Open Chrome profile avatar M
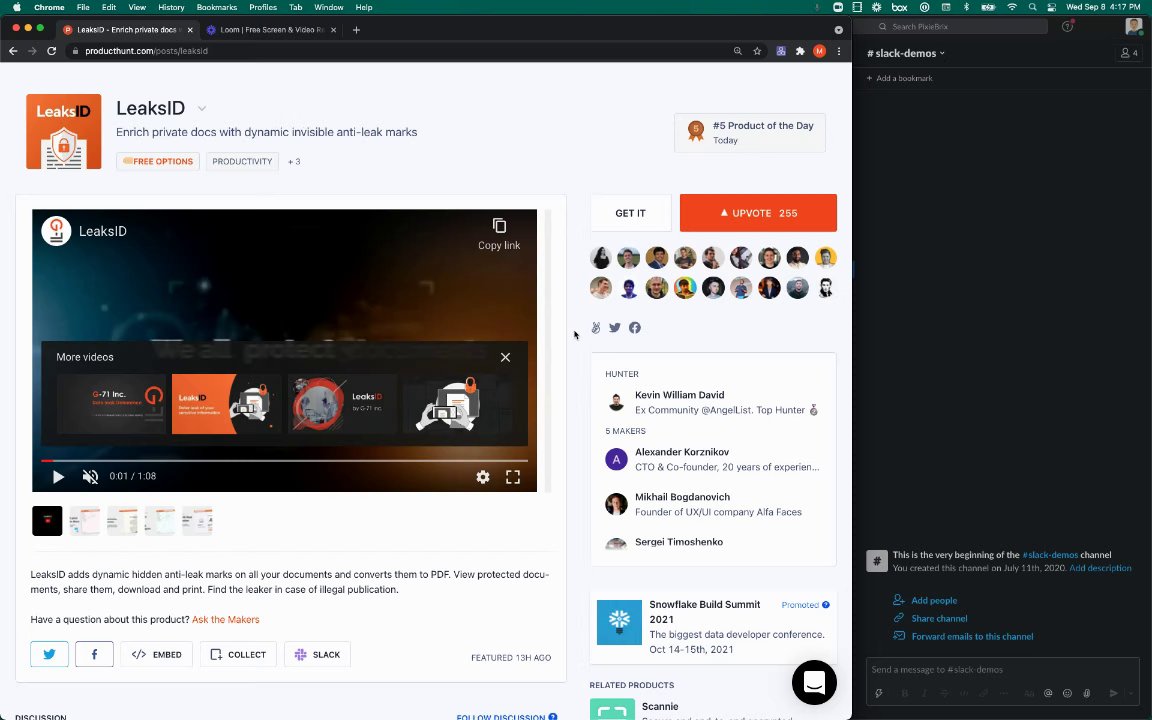The height and width of the screenshot is (720, 1152). point(819,51)
